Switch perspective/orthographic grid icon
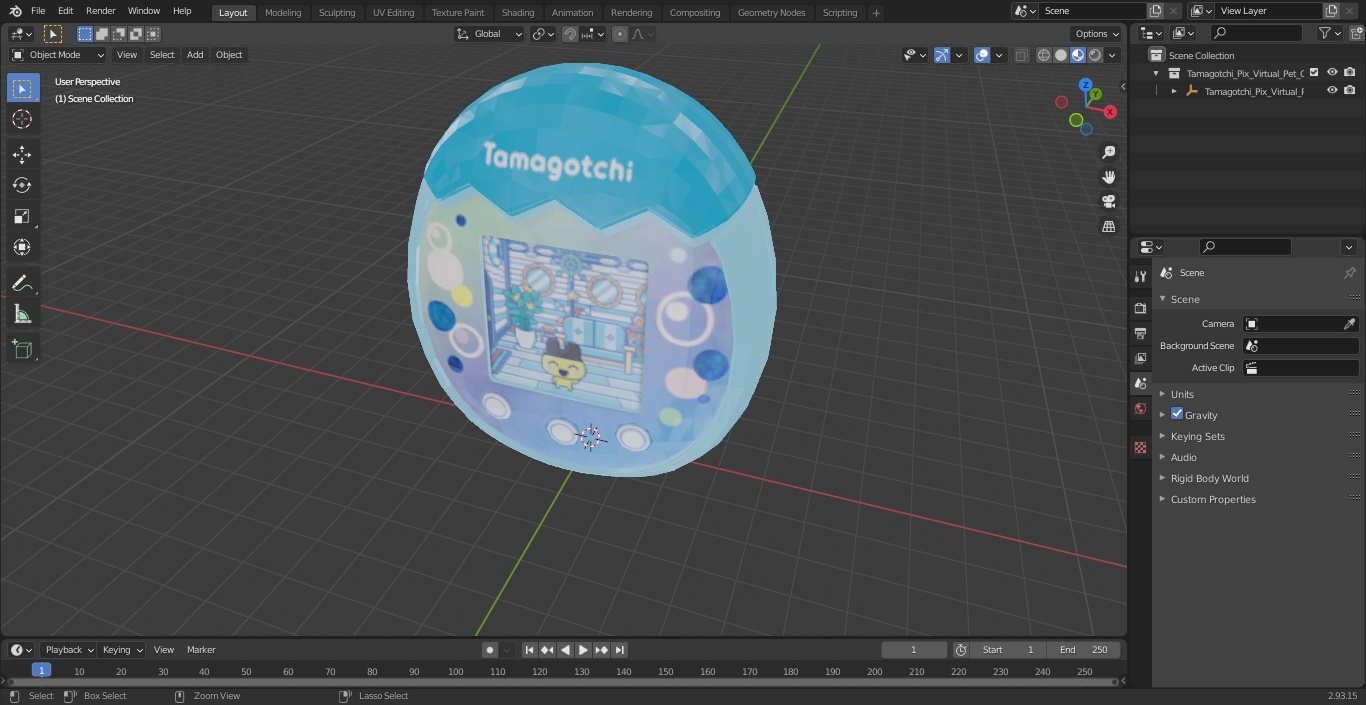 click(x=1108, y=227)
